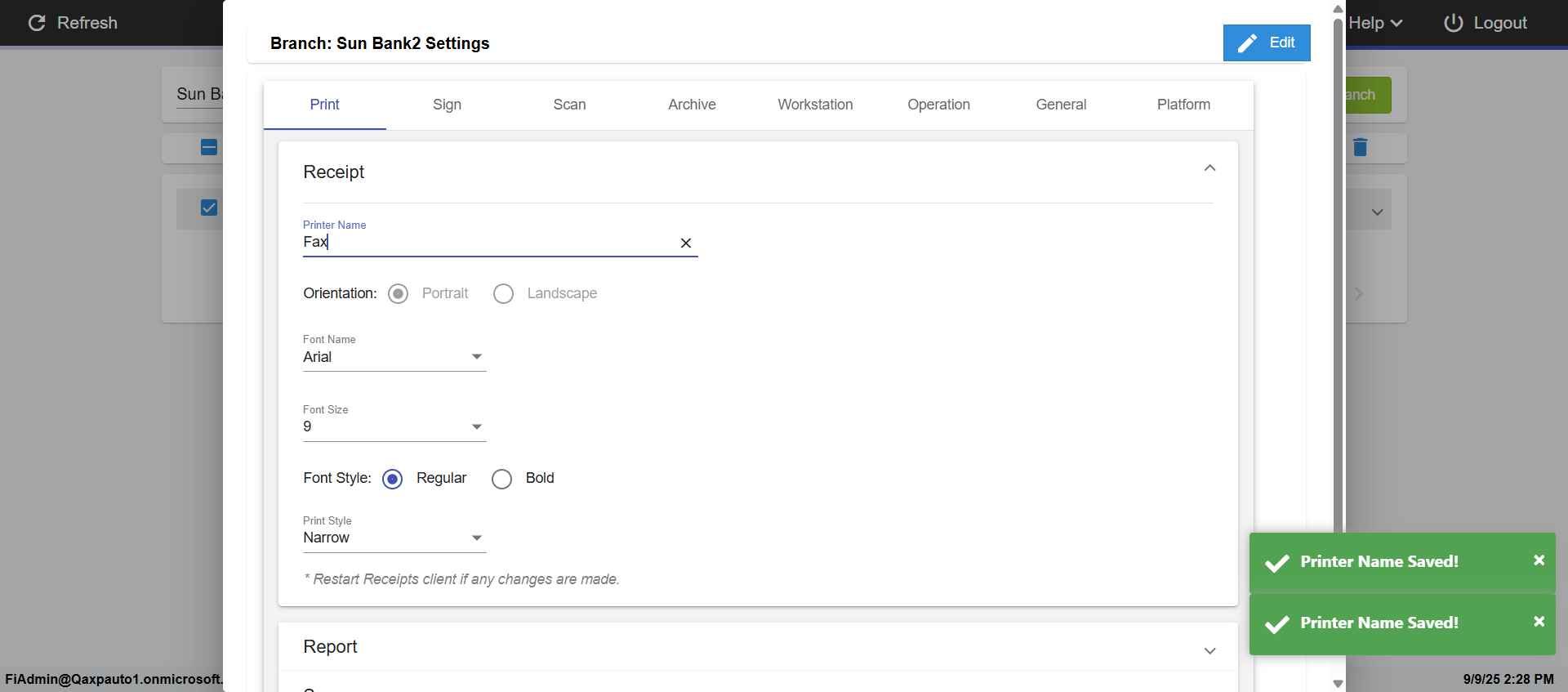
Task: Click into the Printer Name text field
Action: click(x=490, y=242)
